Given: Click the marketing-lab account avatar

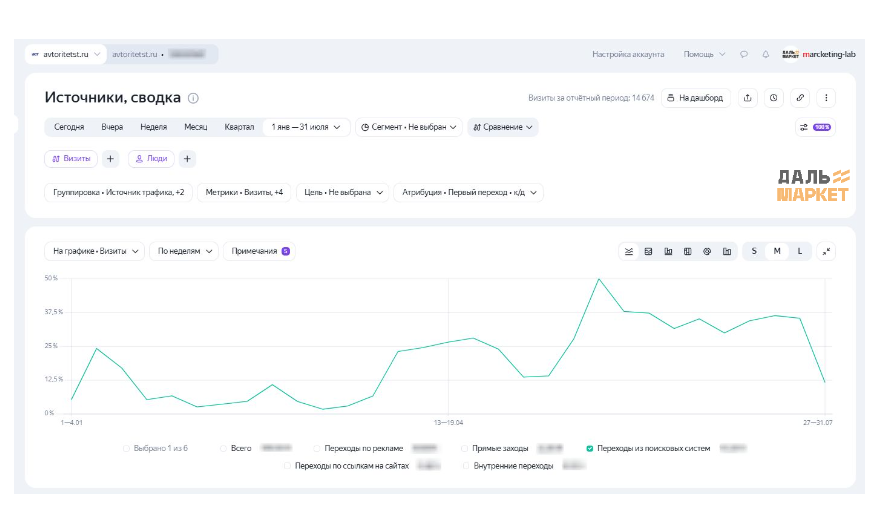Looking at the screenshot, I should 790,54.
